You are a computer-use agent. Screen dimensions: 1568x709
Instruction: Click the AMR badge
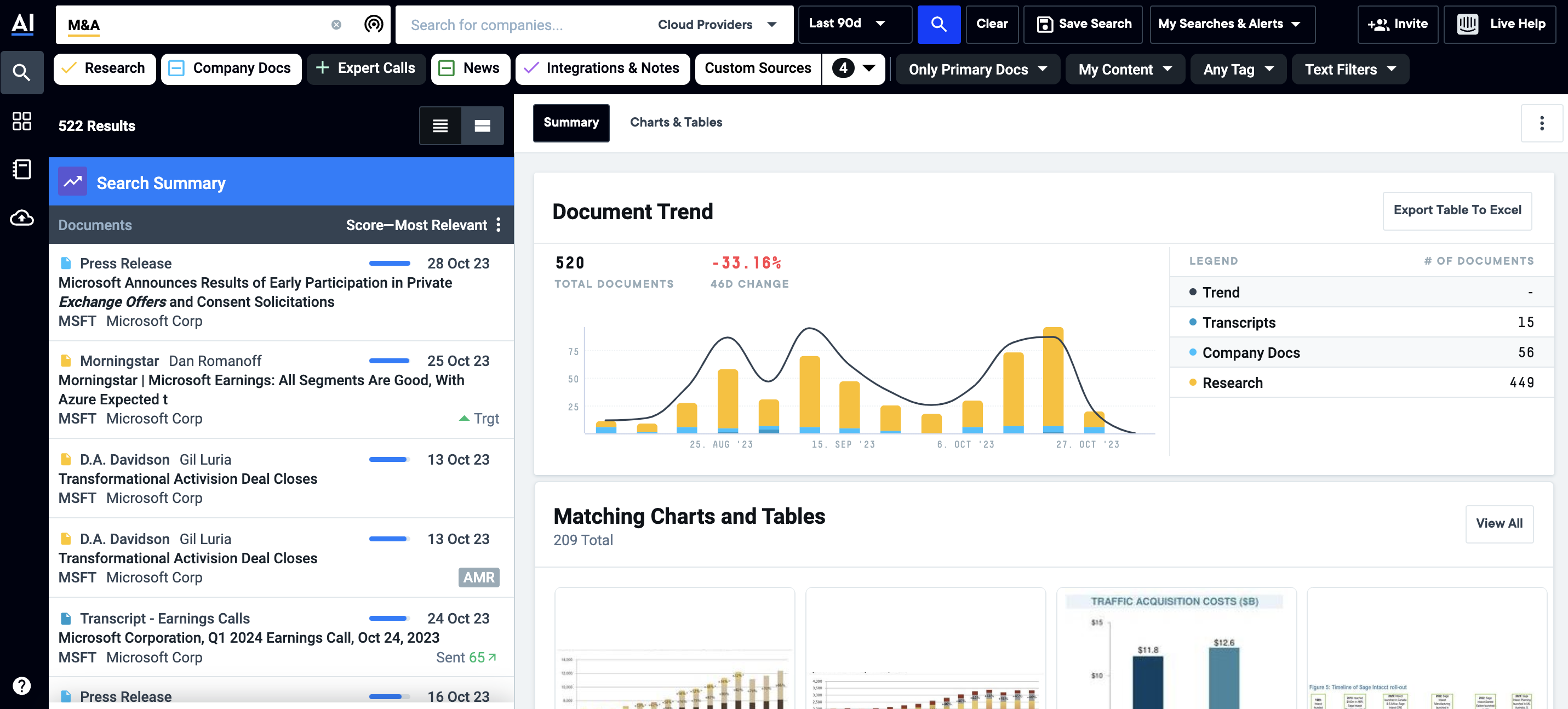pos(479,577)
